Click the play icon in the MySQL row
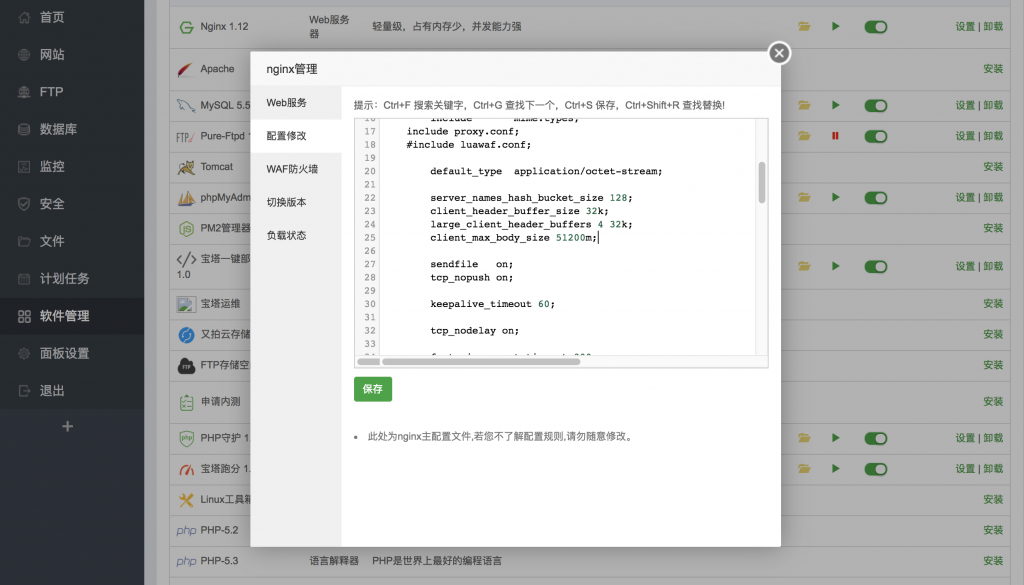The width and height of the screenshot is (1024, 585). [835, 105]
